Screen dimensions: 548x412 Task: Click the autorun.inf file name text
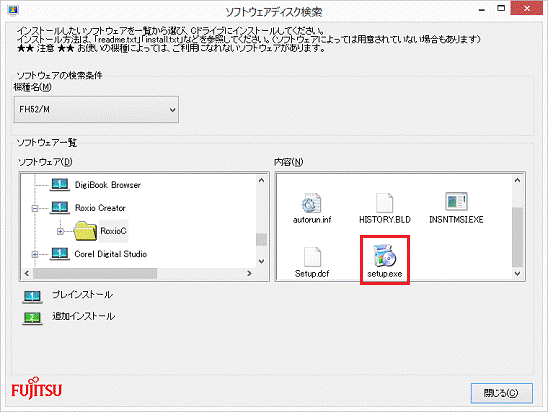pyautogui.click(x=312, y=219)
